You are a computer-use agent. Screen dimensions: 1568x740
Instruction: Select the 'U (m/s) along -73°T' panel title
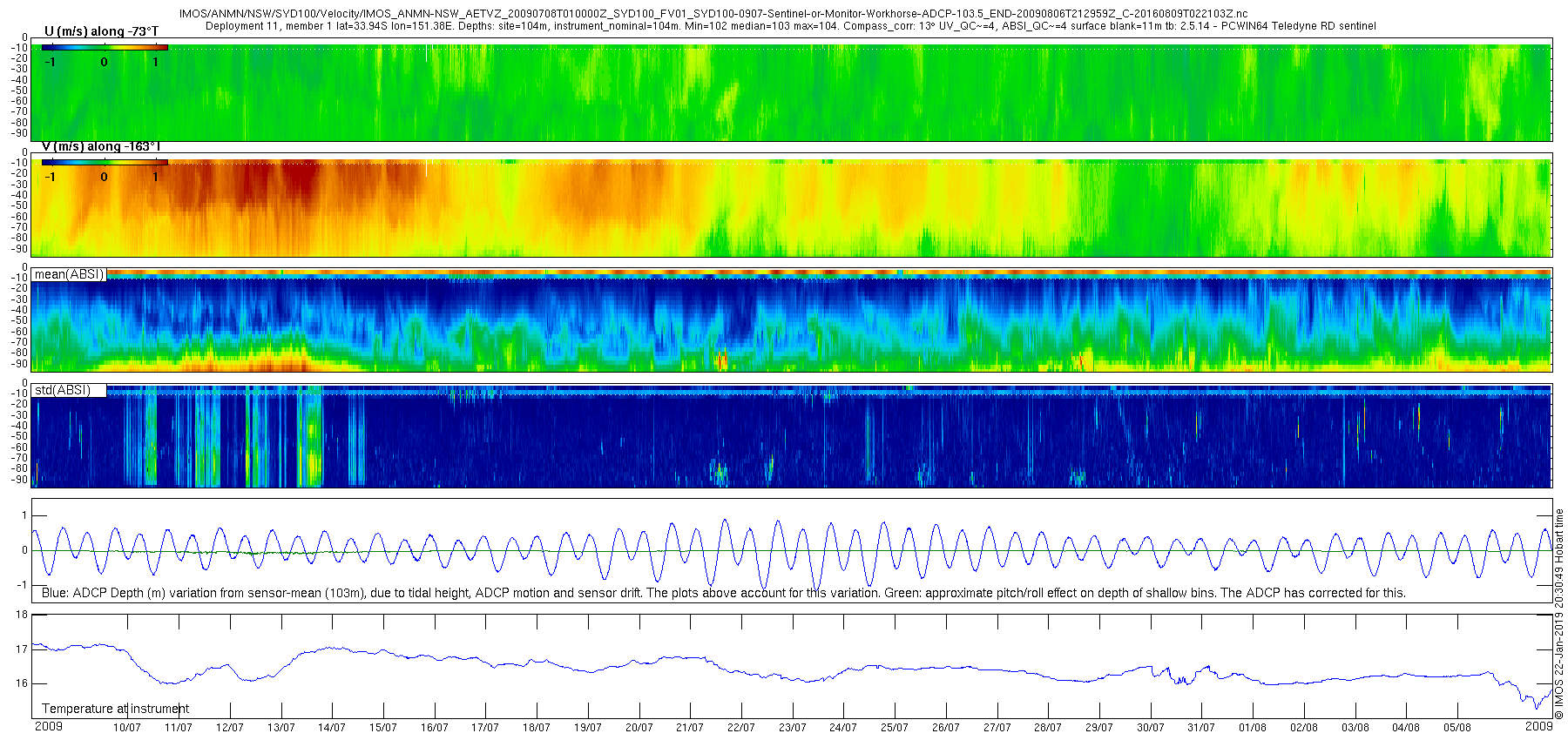point(101,31)
